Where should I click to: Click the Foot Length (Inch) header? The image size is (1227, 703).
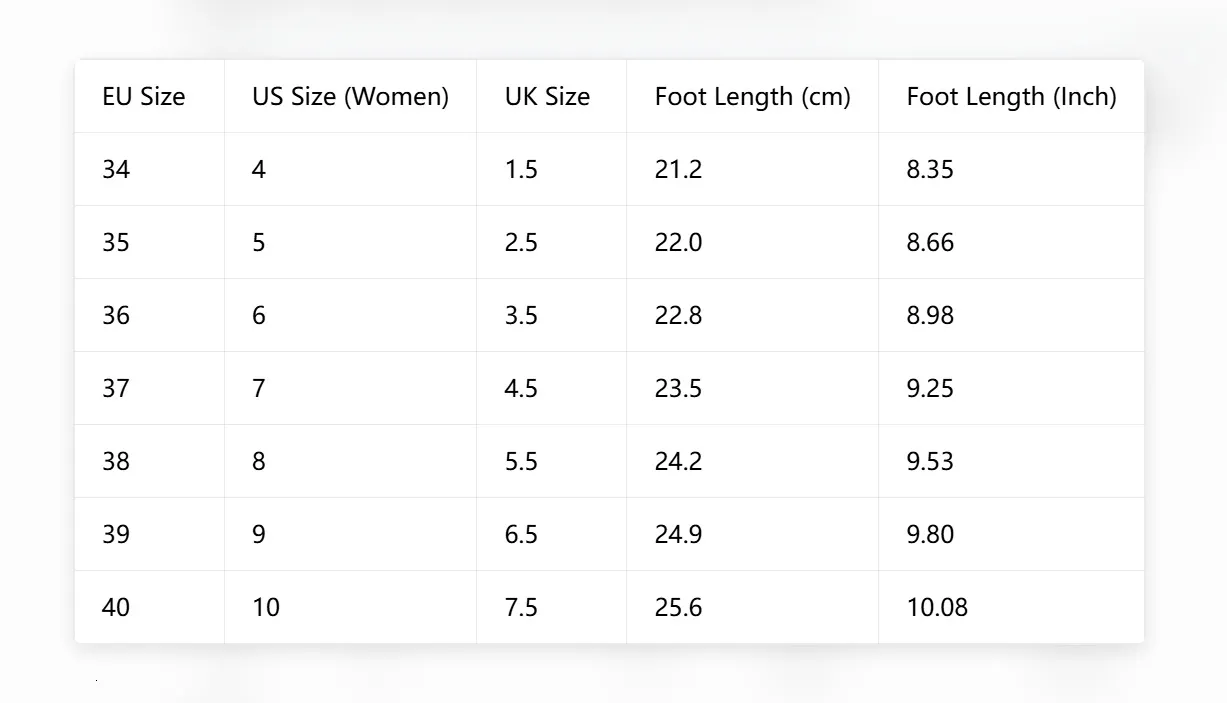point(1011,96)
